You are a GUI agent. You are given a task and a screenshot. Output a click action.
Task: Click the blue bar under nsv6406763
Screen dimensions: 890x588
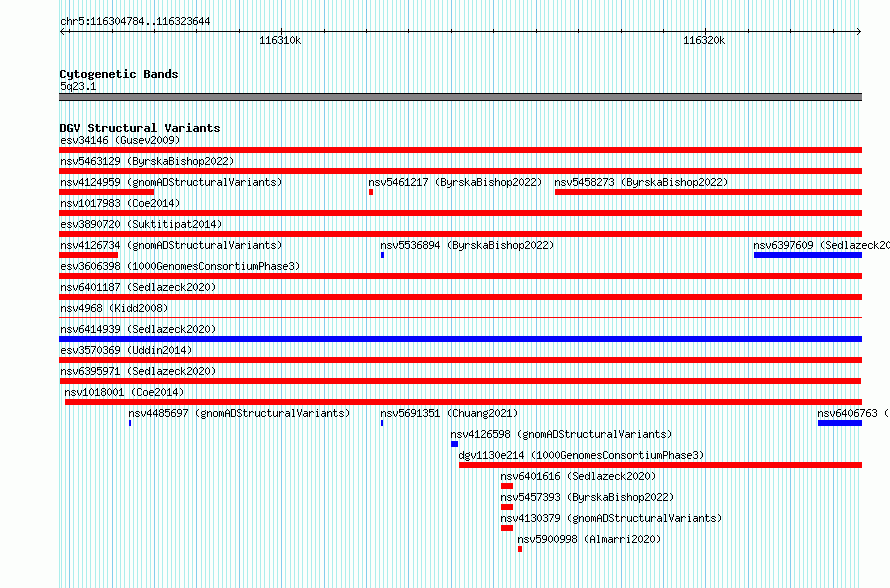click(839, 423)
